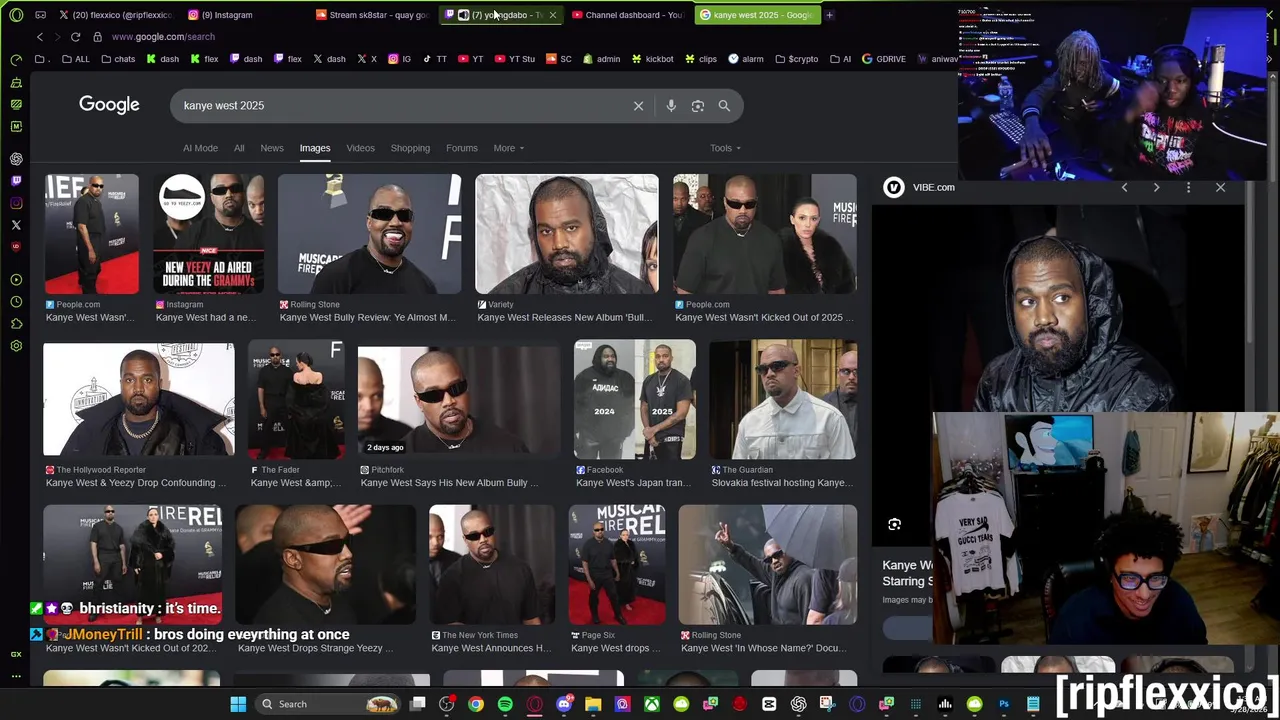
Task: Expand the More search filters dropdown
Action: [508, 148]
